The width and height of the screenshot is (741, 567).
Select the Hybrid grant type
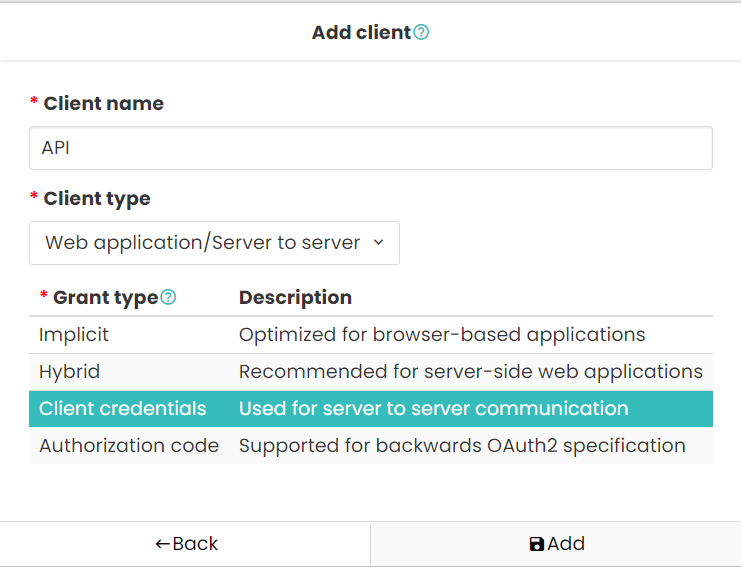(370, 372)
